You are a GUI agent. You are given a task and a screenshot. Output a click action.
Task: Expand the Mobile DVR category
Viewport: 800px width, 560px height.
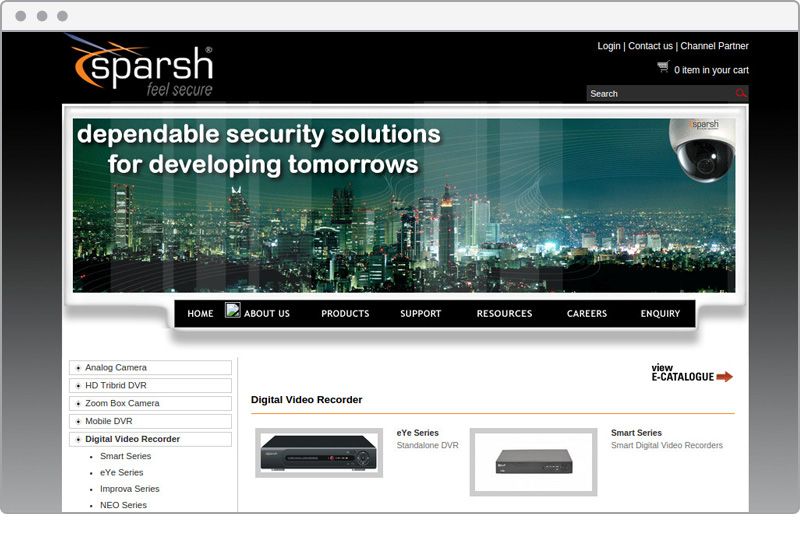[x=150, y=421]
